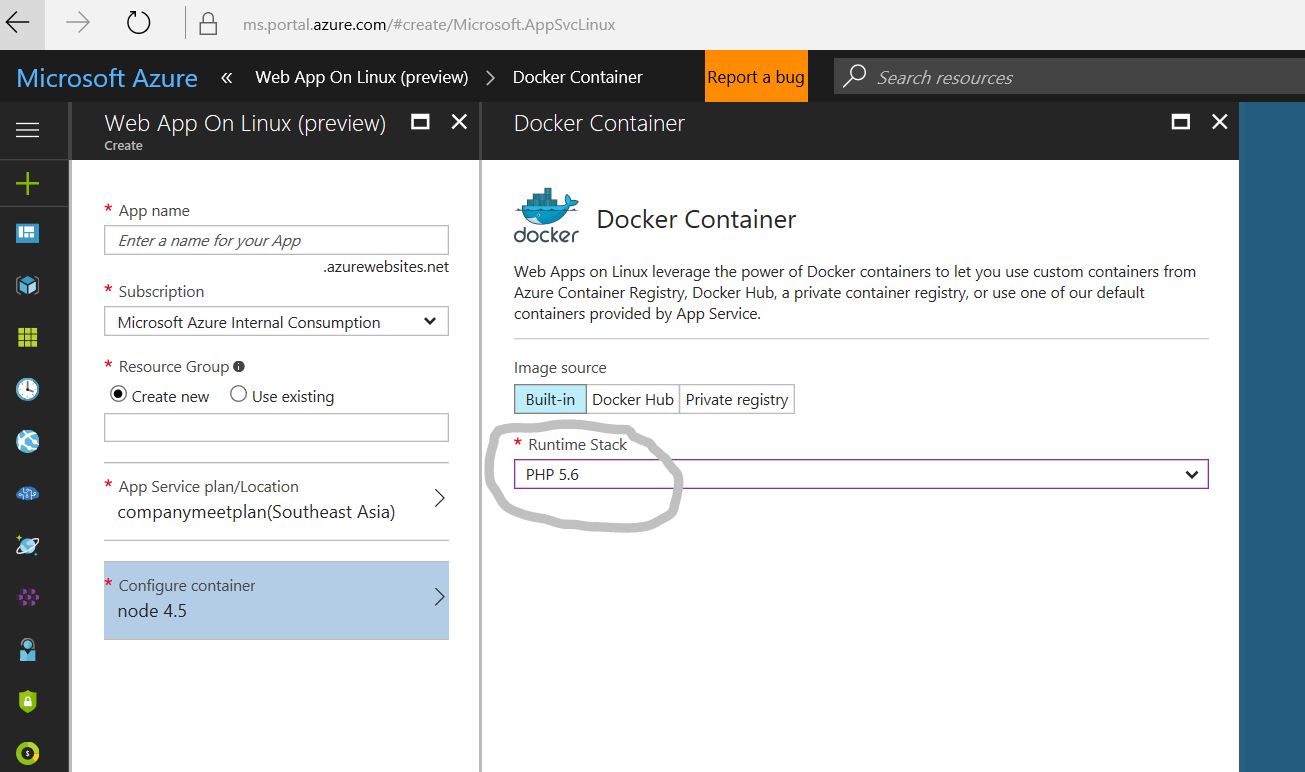Click the green plus New icon
Viewport: 1305px width, 772px height.
tap(28, 183)
